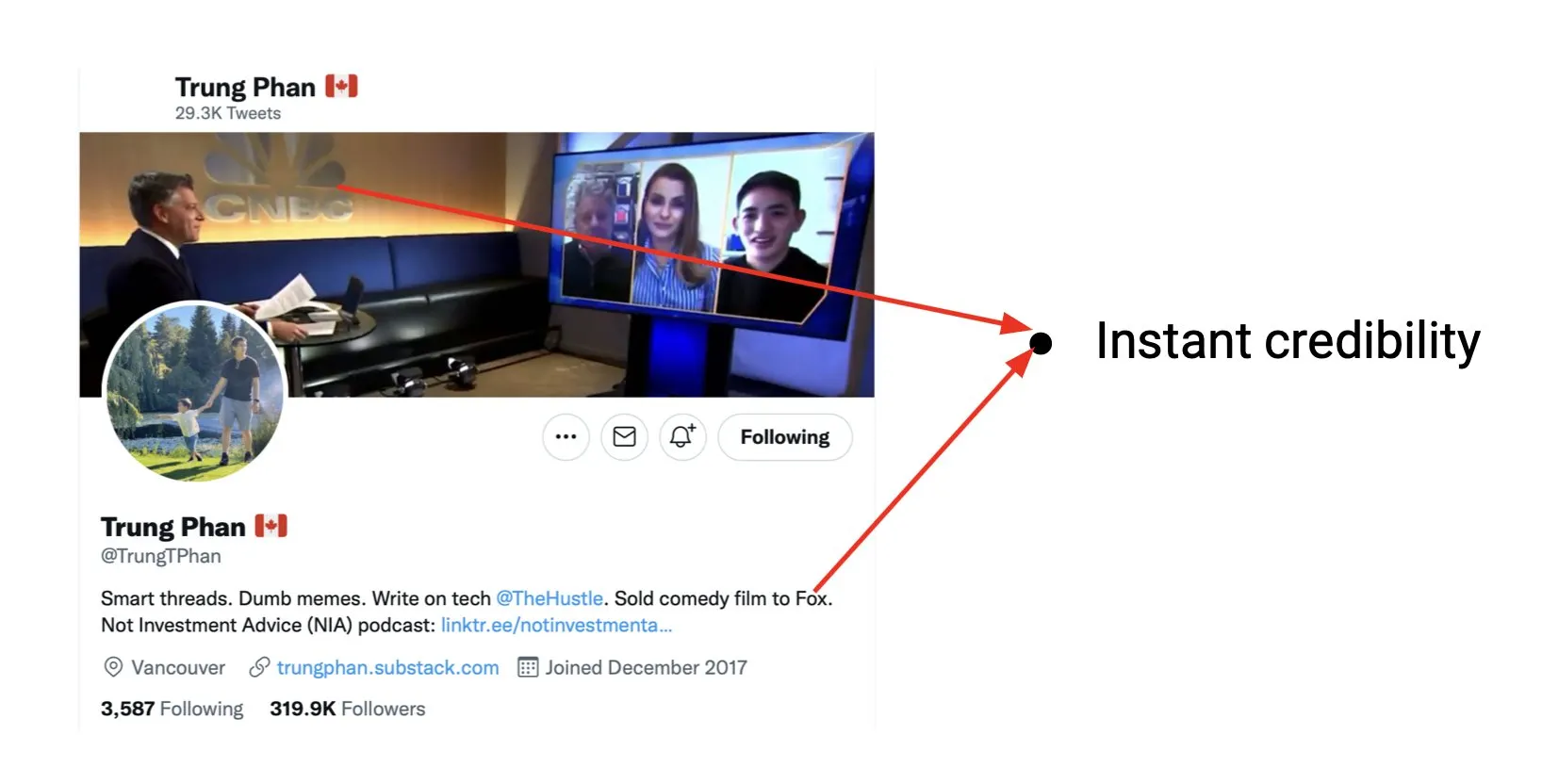Open the @TheHustle mention link
Viewport: 1542px width, 784px height.
point(550,598)
